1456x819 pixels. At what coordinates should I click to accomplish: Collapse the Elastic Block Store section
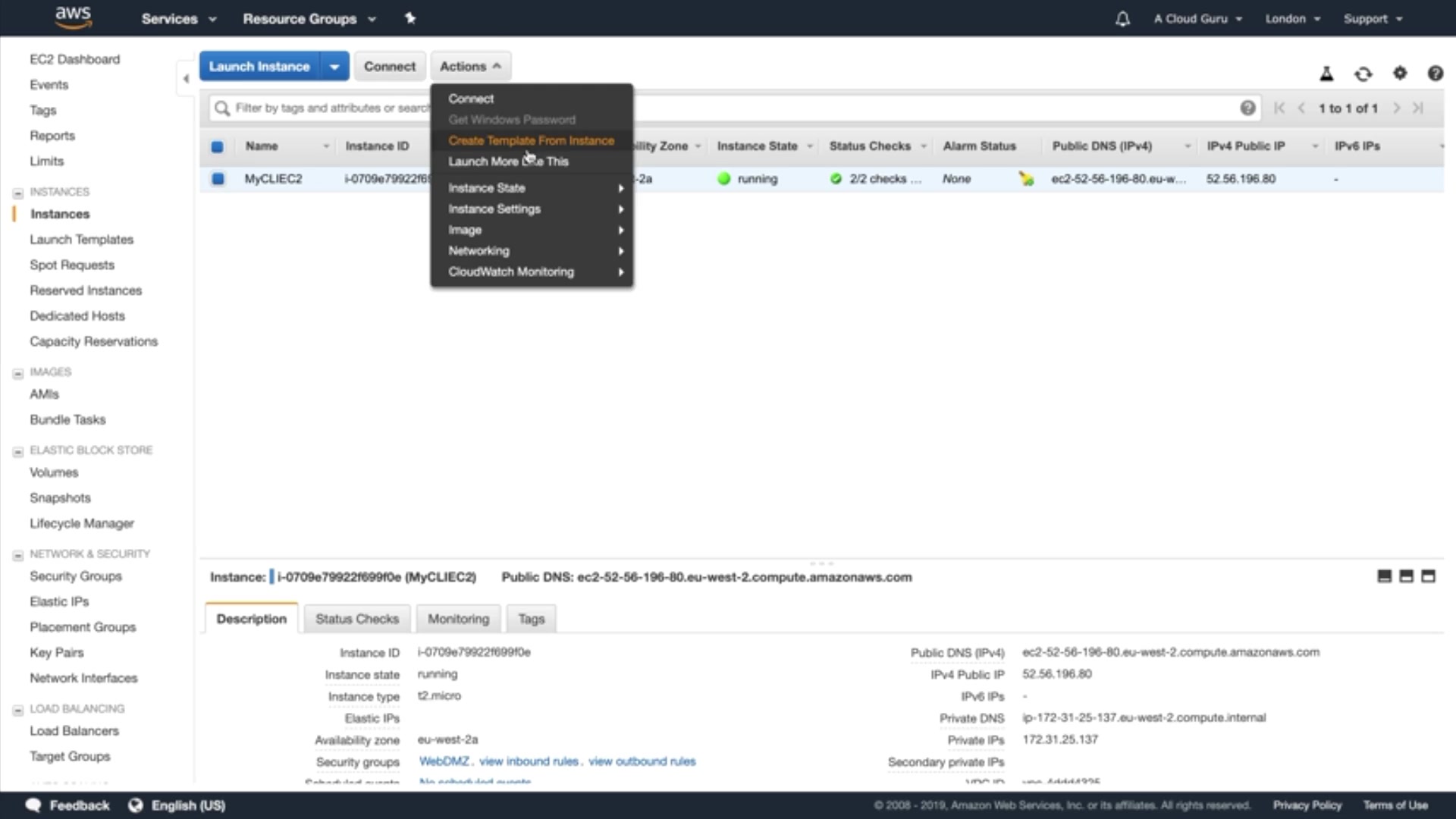pos(18,451)
